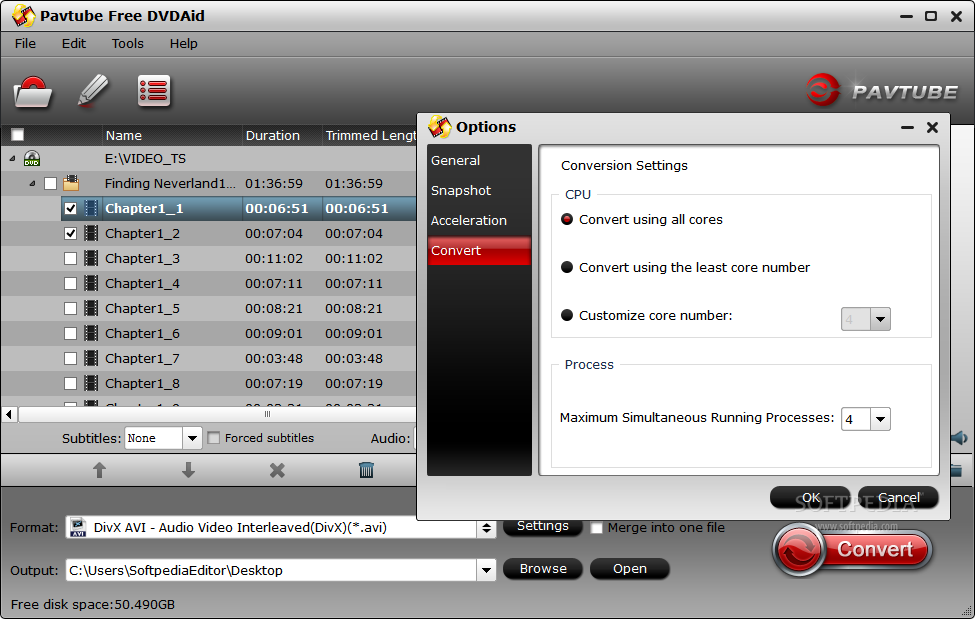The image size is (975, 619).
Task: Click the scrollbar left arrow
Action: (9, 414)
